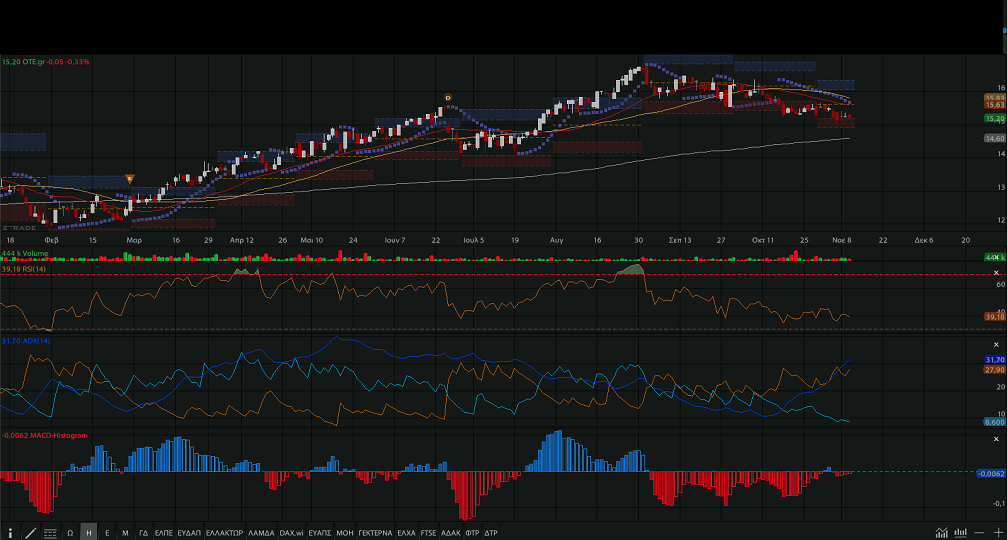Image resolution: width=1007 pixels, height=540 pixels.
Task: Click the blue 31,70 ADX value tag
Action: point(995,360)
